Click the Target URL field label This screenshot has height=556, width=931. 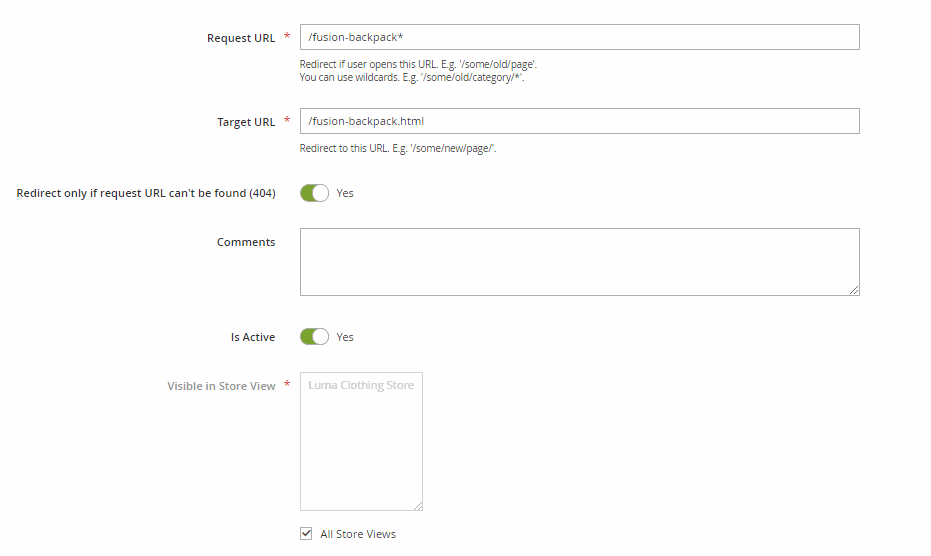pyautogui.click(x=246, y=122)
